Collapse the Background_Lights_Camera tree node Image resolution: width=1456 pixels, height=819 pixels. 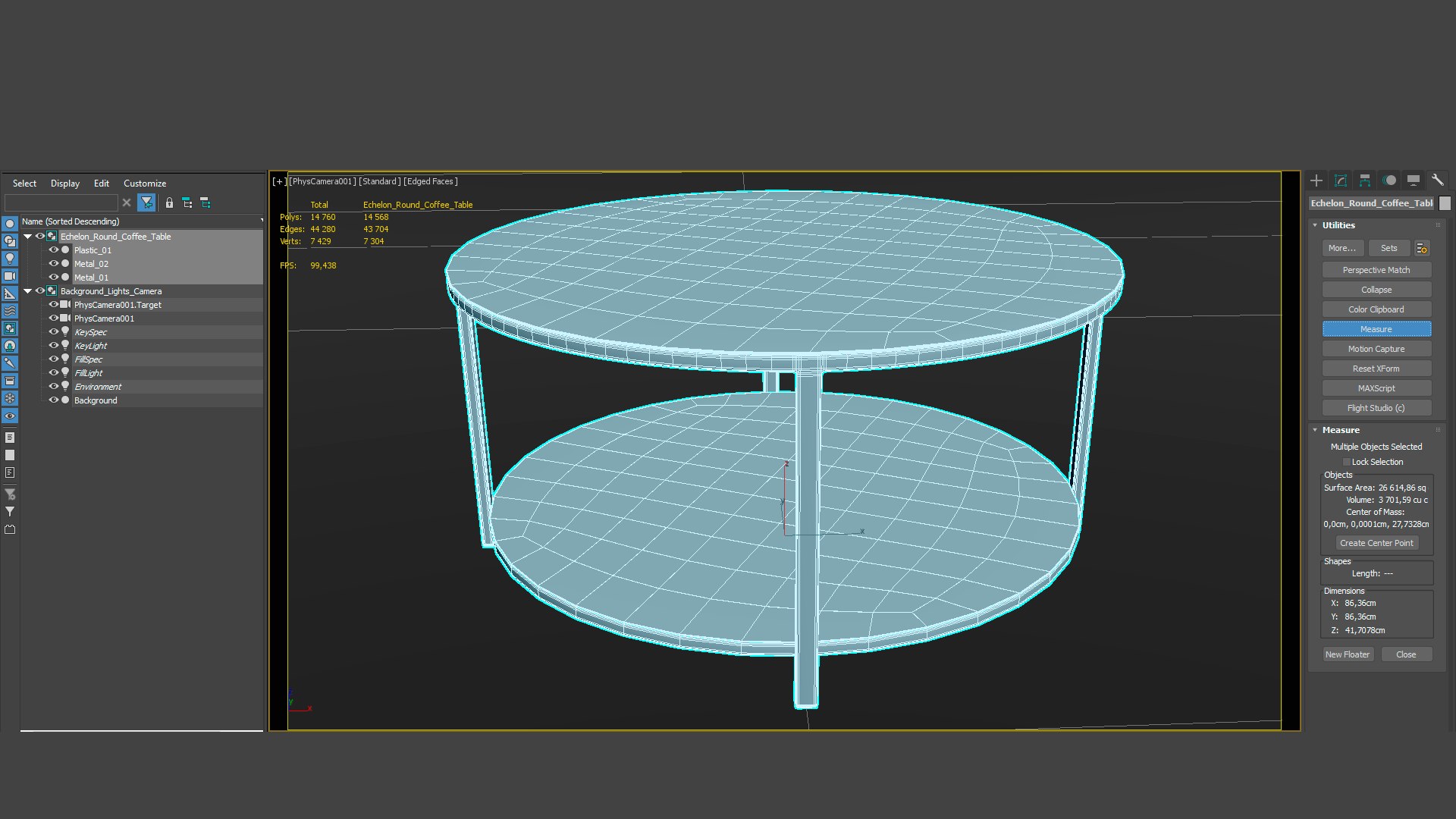pos(28,291)
